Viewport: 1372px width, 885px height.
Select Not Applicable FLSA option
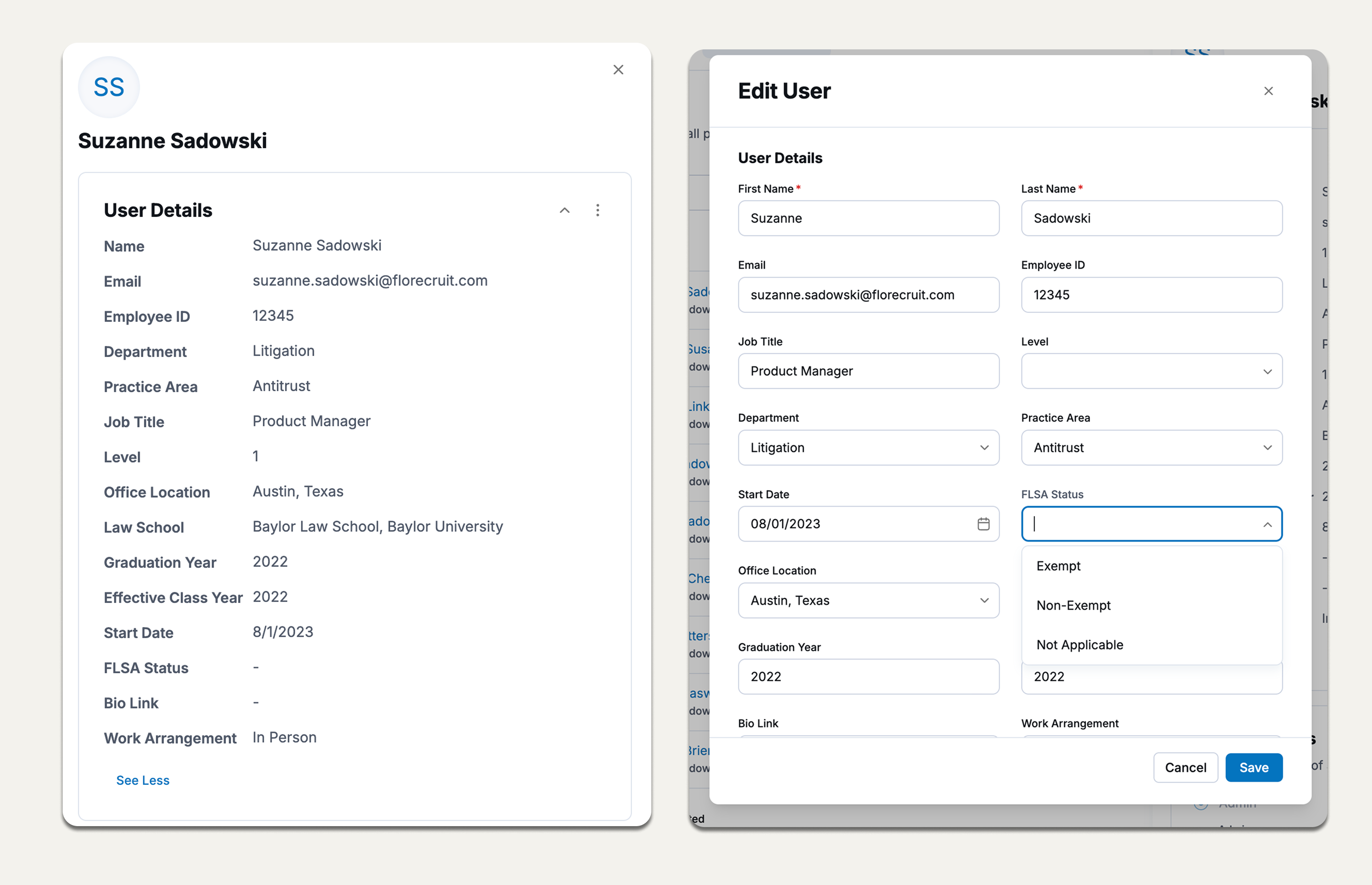(x=1152, y=645)
